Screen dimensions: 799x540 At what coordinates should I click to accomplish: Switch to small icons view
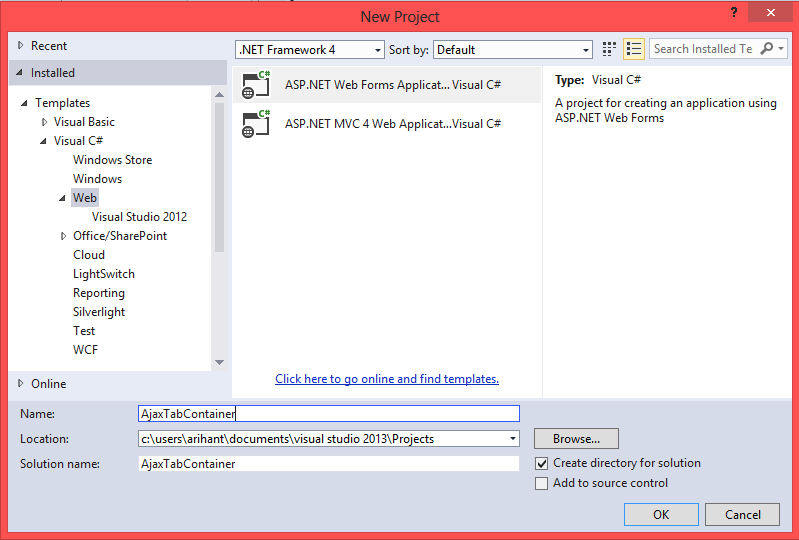click(609, 49)
